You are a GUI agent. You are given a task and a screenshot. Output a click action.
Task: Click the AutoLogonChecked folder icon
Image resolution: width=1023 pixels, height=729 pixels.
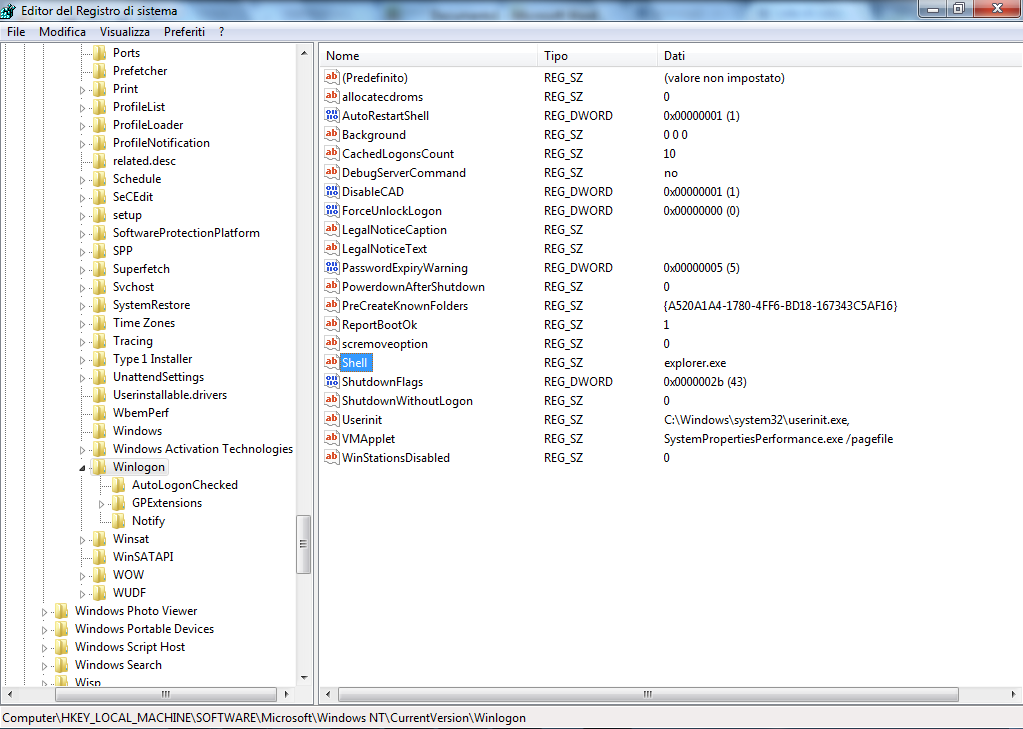click(x=118, y=485)
